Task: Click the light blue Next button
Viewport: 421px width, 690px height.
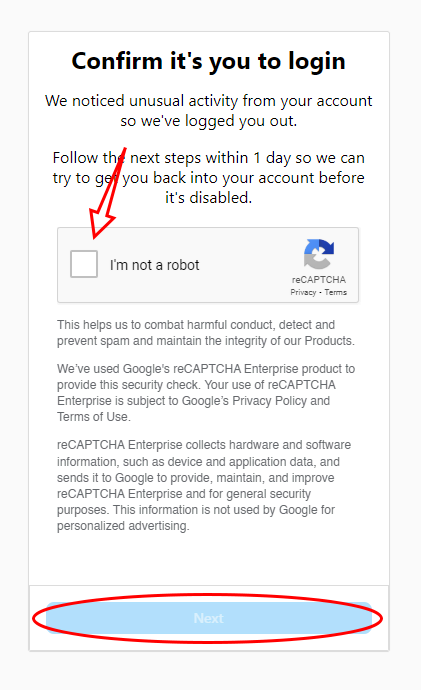Action: click(209, 618)
